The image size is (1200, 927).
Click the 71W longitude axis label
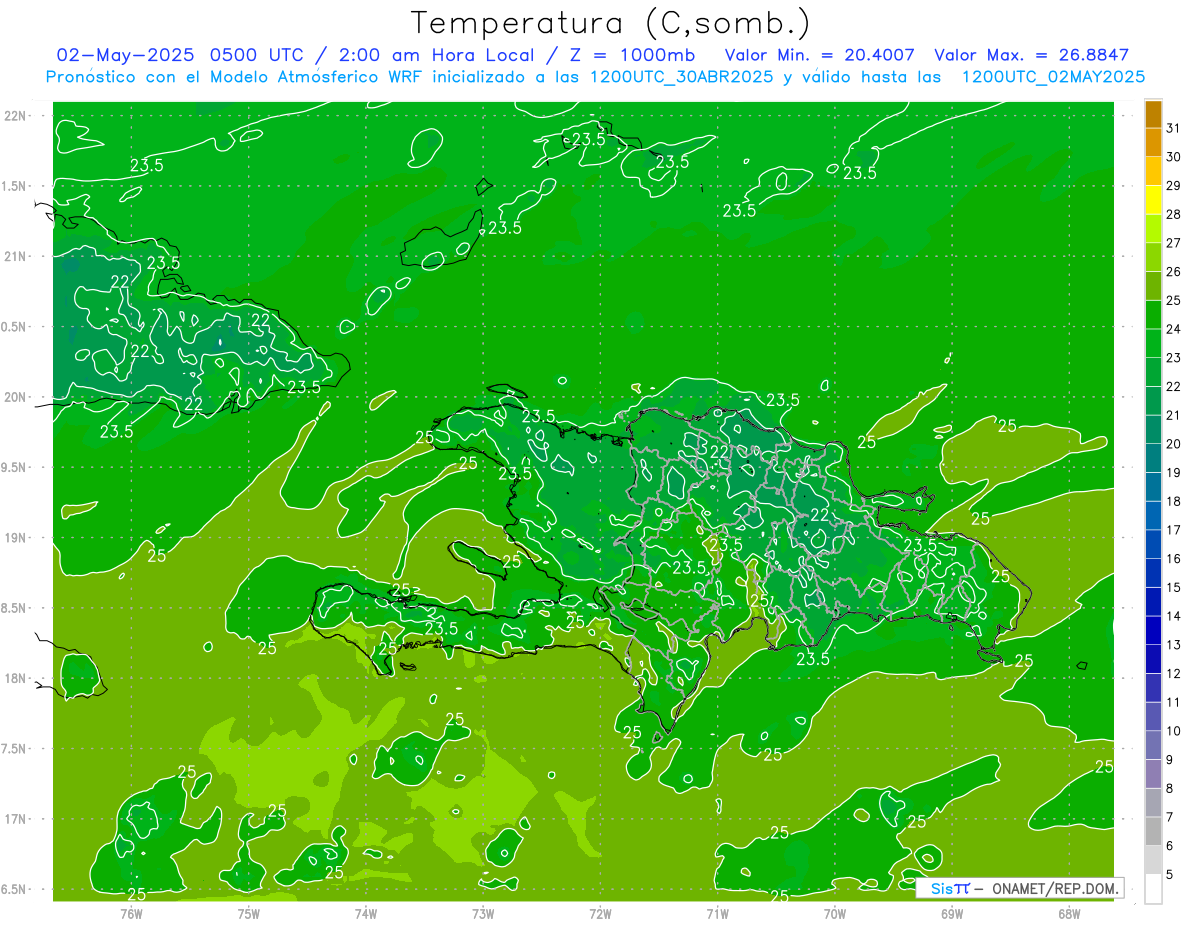717,914
